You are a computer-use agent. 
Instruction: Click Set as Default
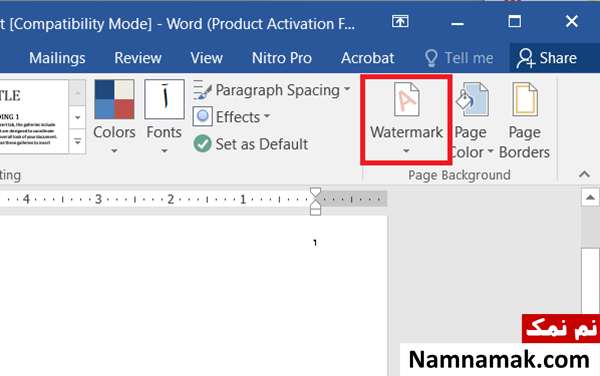click(251, 144)
